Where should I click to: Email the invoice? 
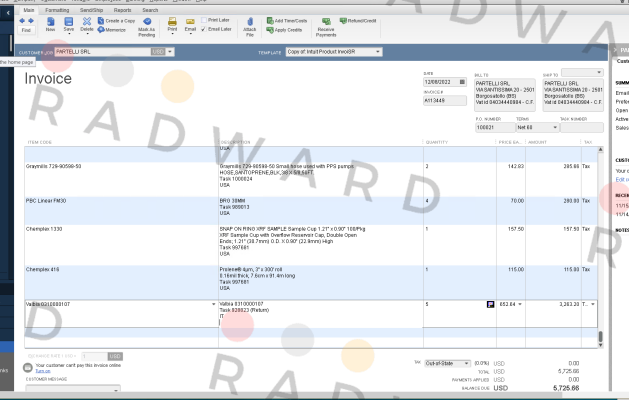coord(190,24)
